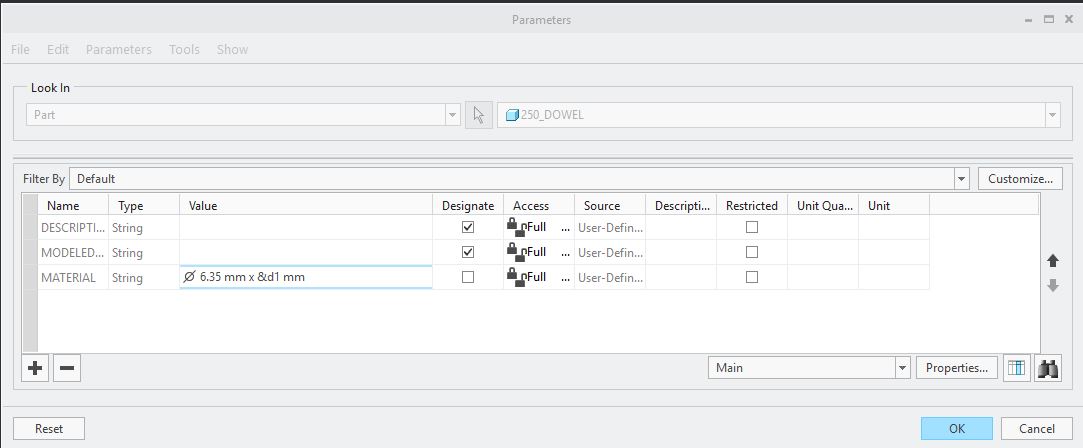The width and height of the screenshot is (1083, 448).
Task: Confirm with the OK button
Action: coord(957,429)
